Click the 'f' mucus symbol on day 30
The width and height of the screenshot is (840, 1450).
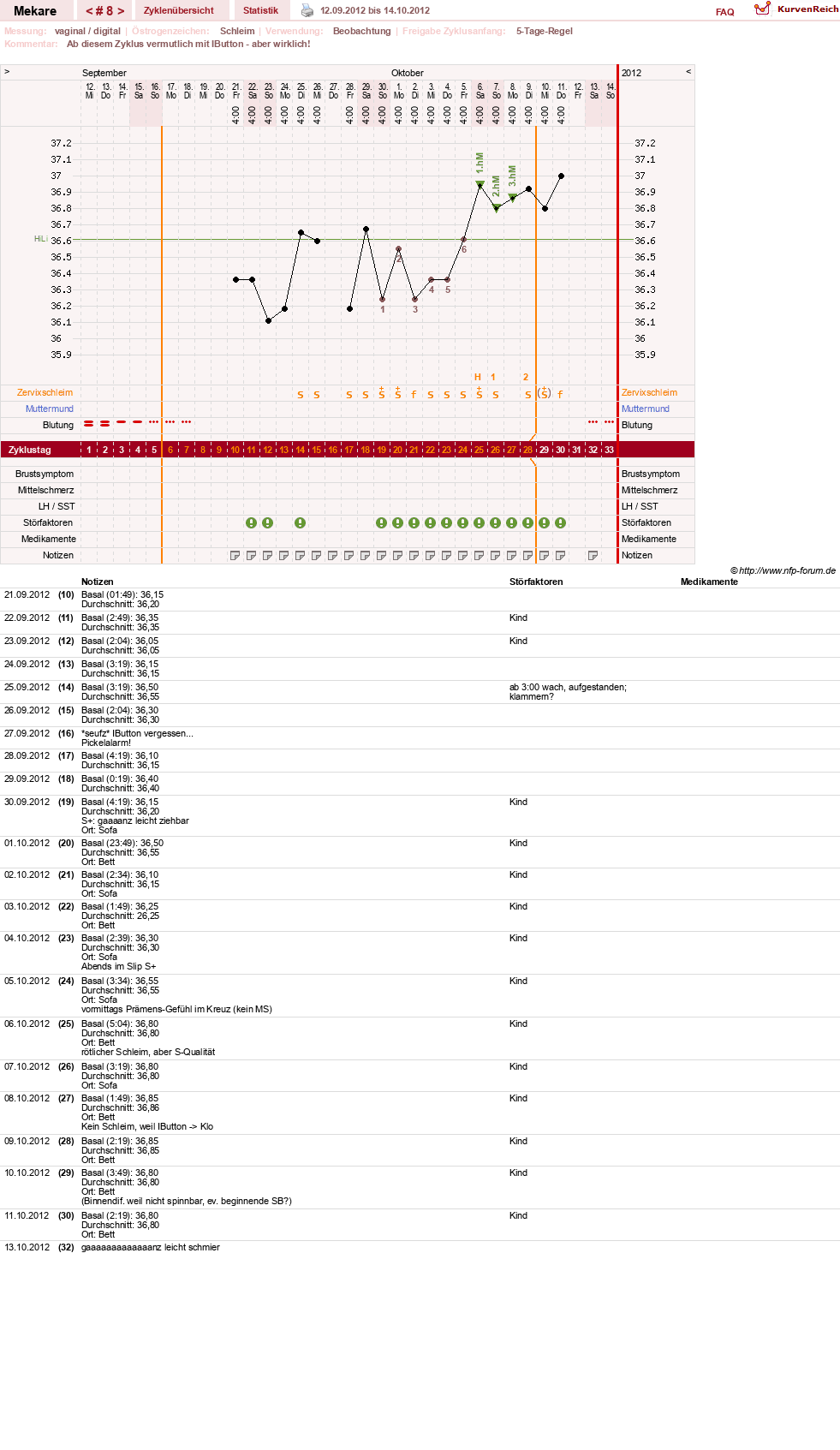(x=560, y=394)
